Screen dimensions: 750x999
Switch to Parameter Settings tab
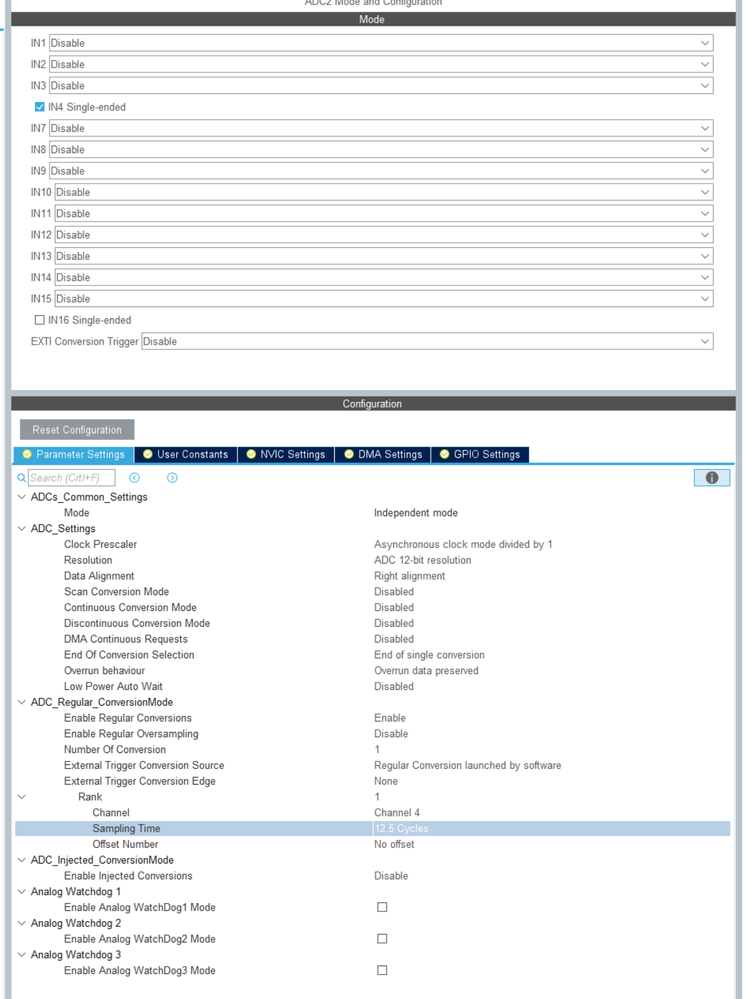(x=73, y=454)
